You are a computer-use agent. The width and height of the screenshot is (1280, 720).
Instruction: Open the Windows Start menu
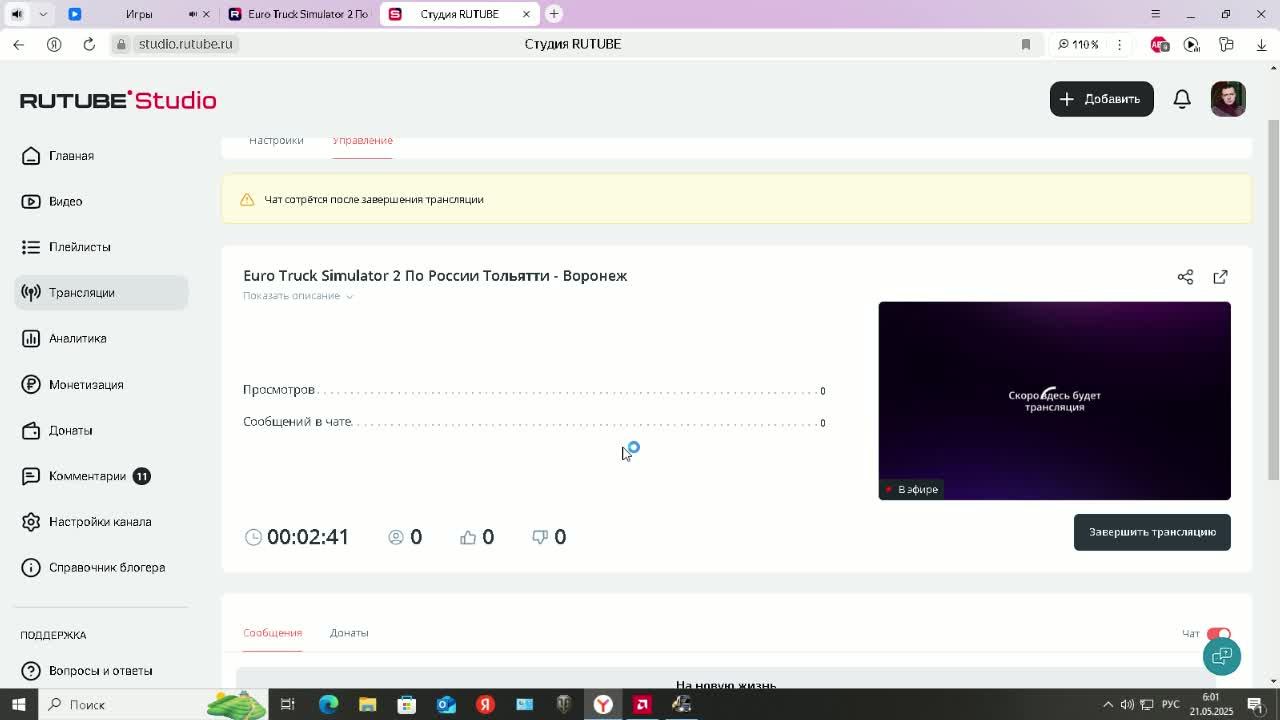click(x=18, y=704)
